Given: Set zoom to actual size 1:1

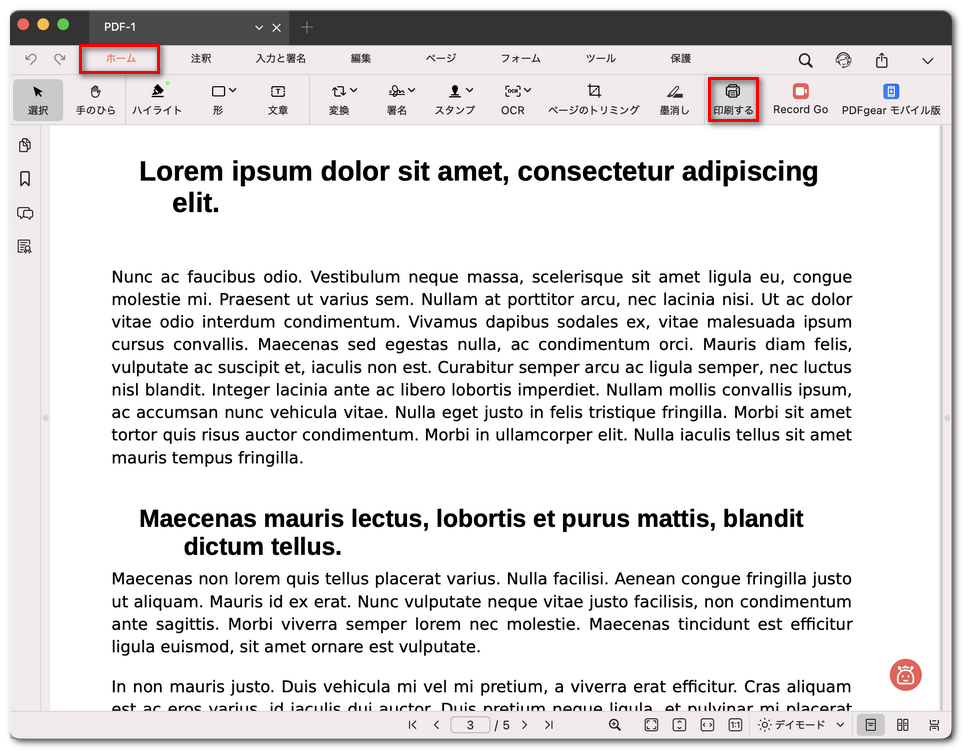Looking at the screenshot, I should point(735,725).
